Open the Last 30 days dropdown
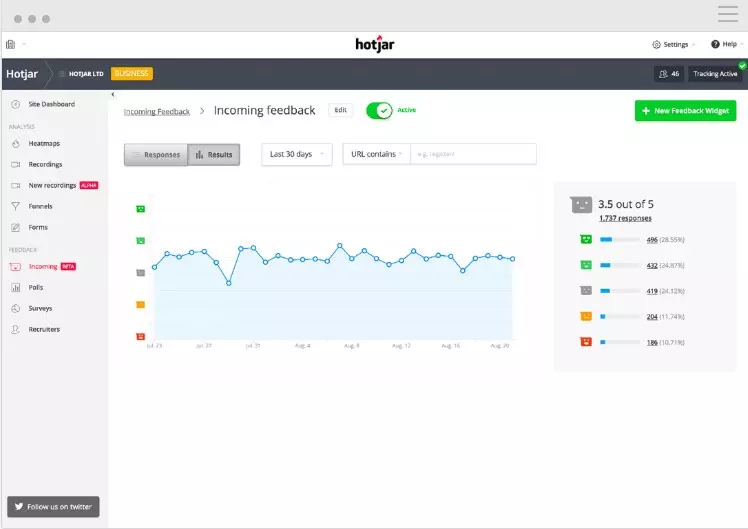The height and width of the screenshot is (529, 748). pyautogui.click(x=297, y=154)
